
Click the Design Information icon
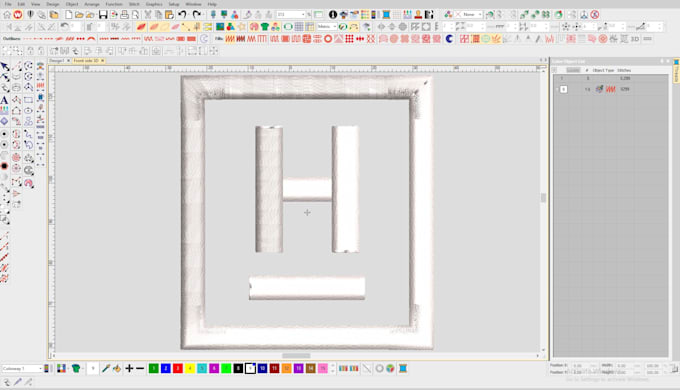[x=333, y=15]
